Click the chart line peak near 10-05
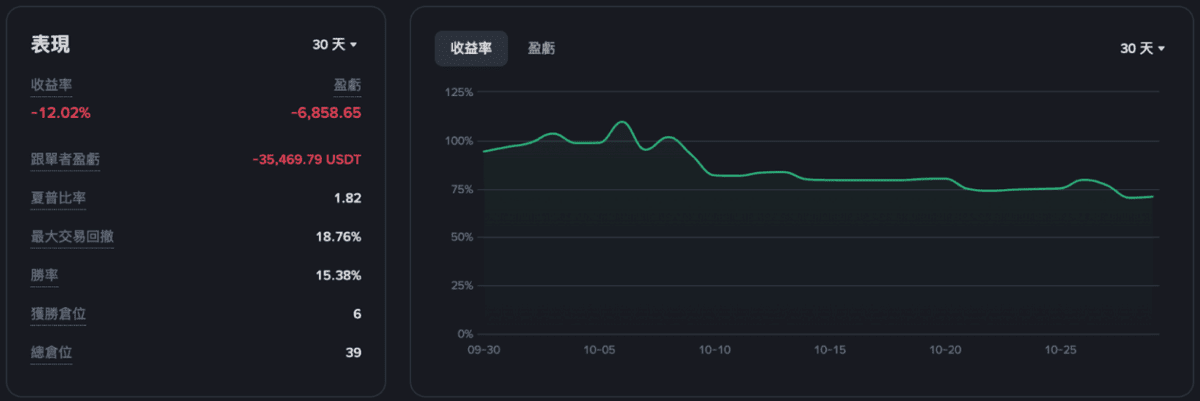The image size is (1200, 401). pyautogui.click(x=622, y=122)
